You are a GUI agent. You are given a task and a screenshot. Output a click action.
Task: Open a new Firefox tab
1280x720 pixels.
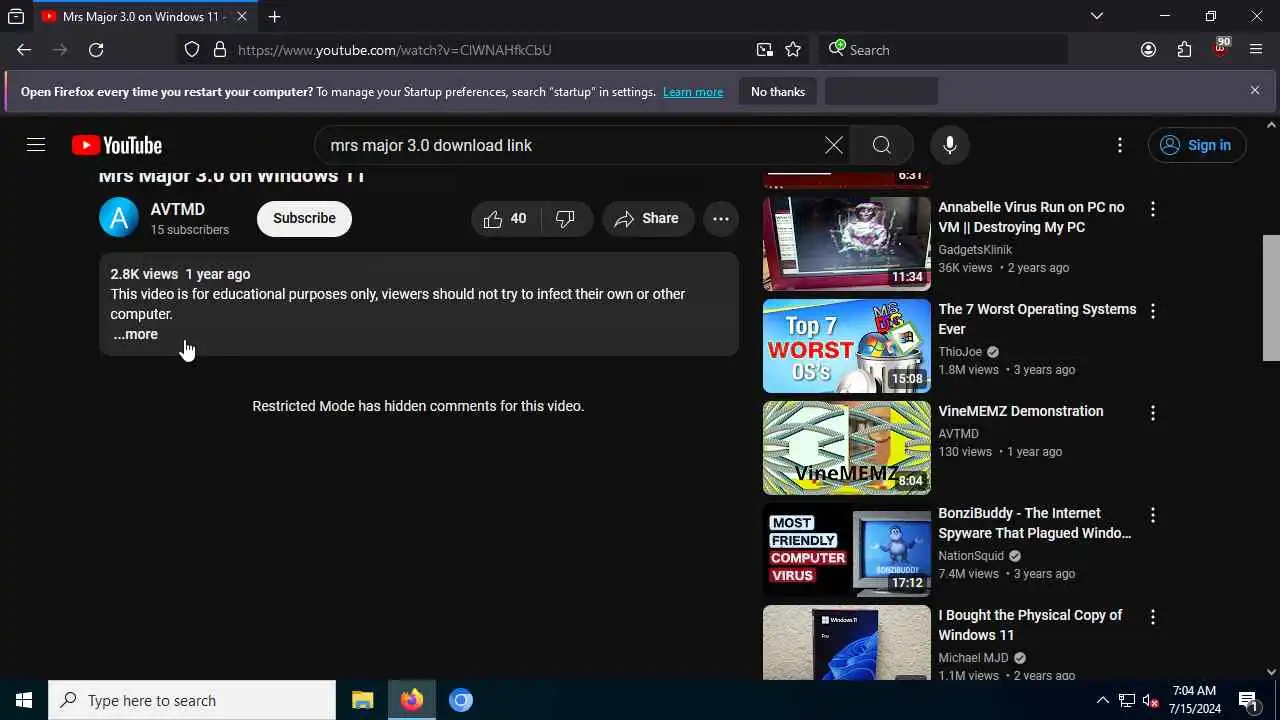pos(274,16)
